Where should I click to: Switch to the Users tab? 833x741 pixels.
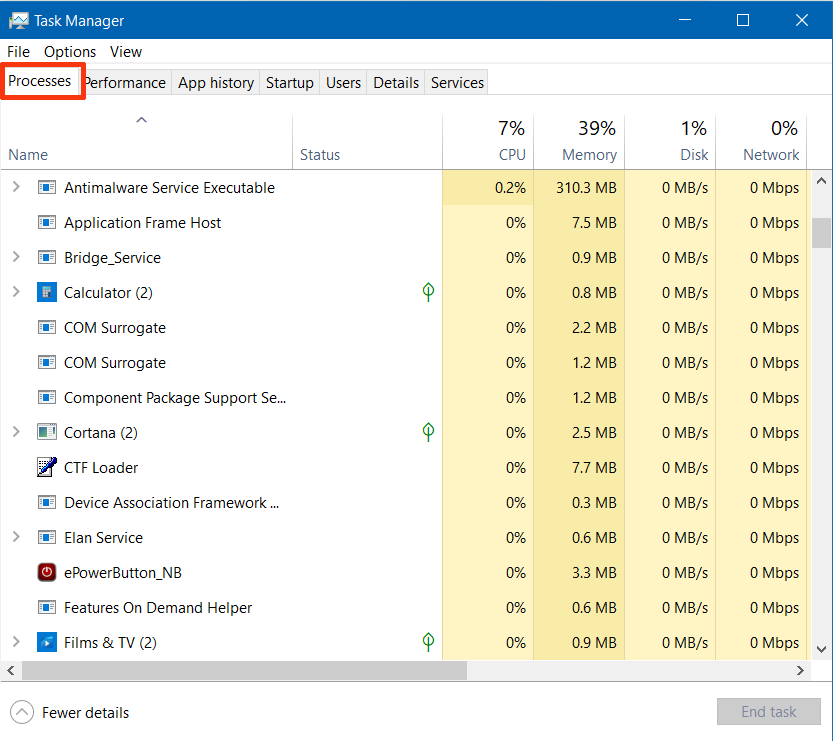343,83
